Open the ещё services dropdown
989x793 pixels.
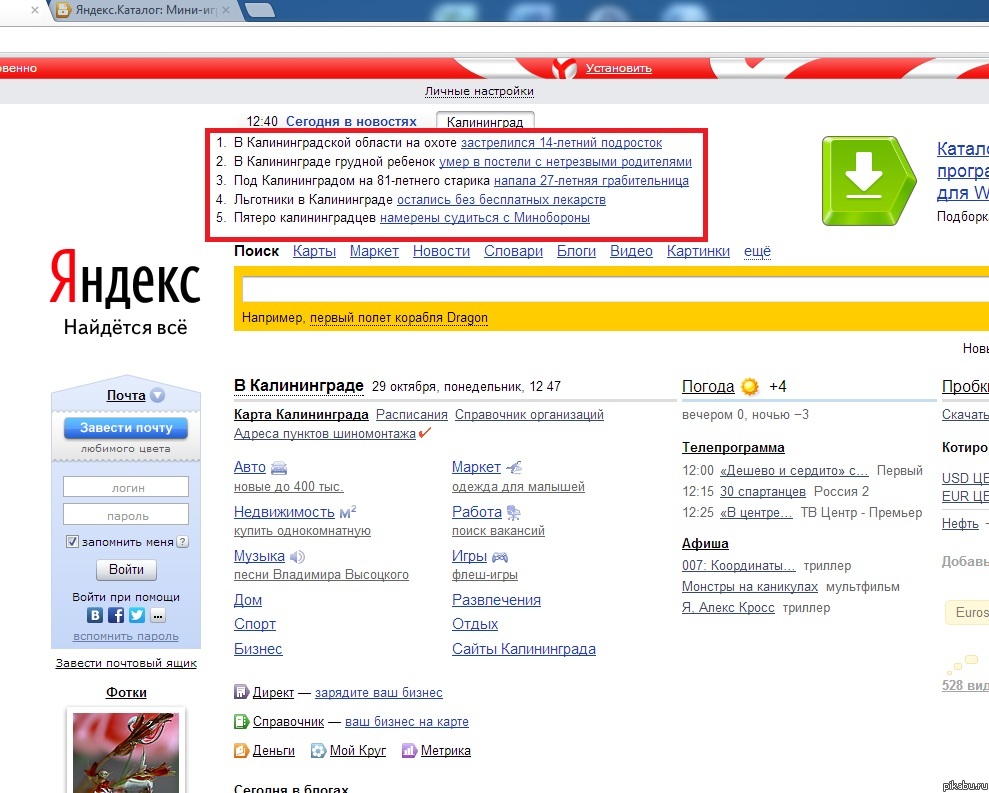757,251
